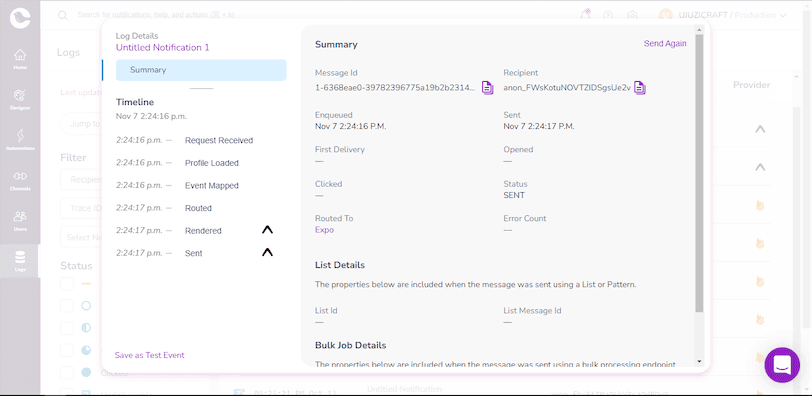Click Save as Test Event link
812x396 pixels.
(x=150, y=355)
